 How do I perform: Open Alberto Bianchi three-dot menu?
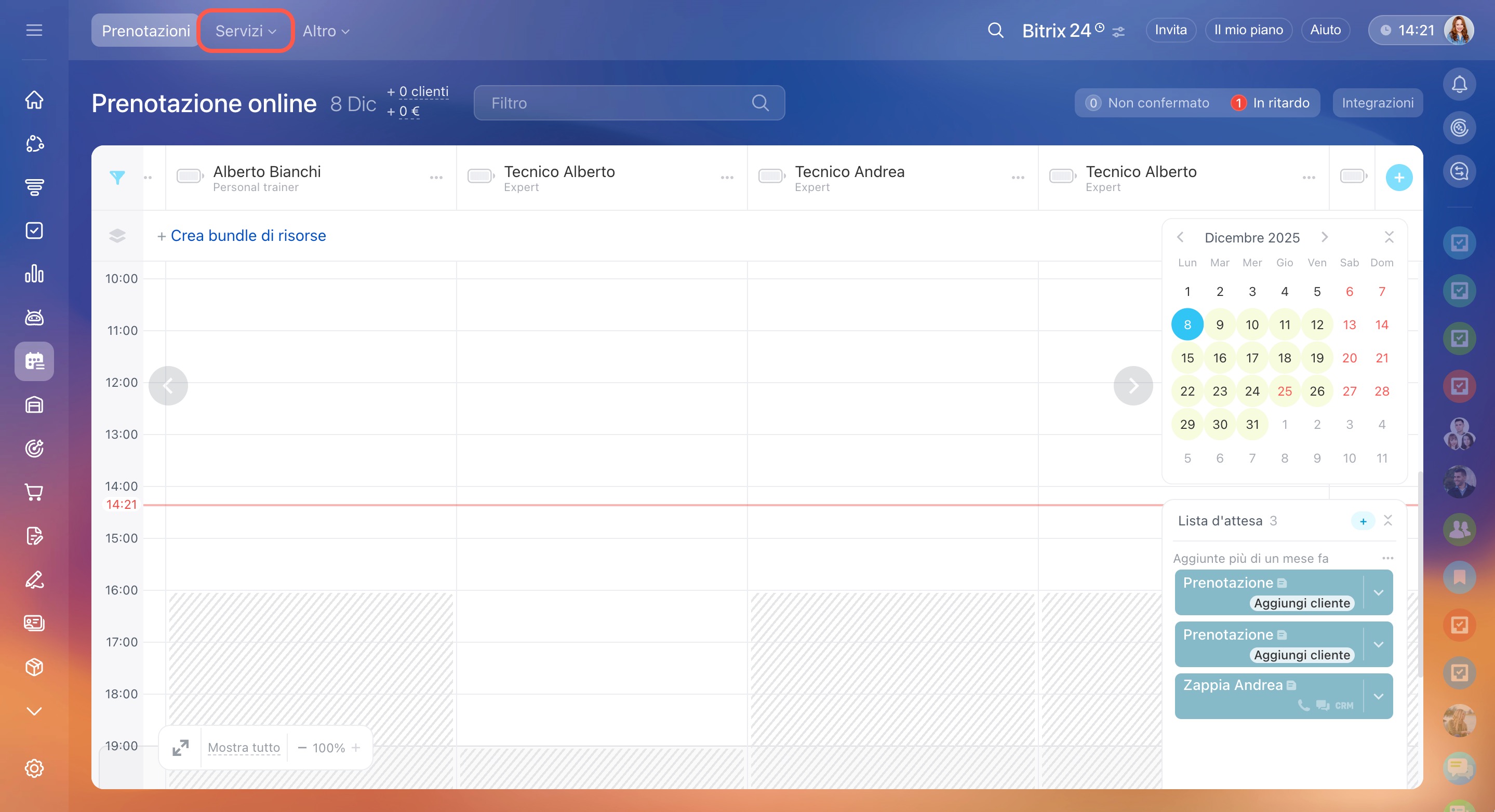tap(436, 178)
